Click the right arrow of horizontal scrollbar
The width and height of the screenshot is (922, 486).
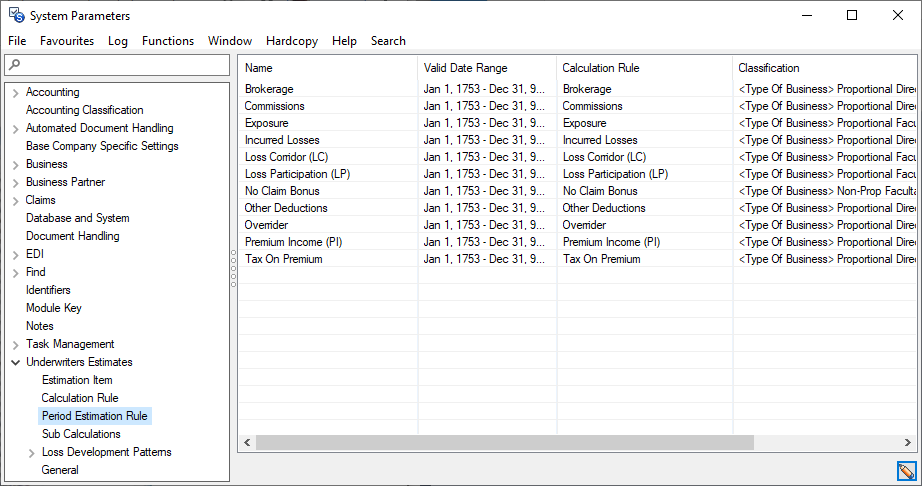[907, 442]
